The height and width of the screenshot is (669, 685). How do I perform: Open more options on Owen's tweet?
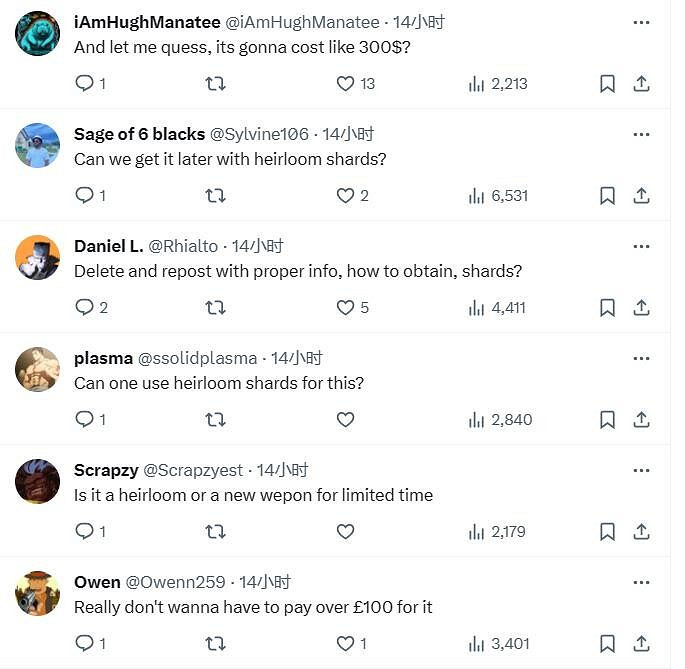(x=641, y=582)
